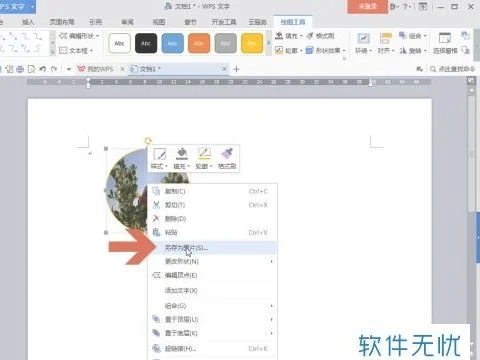
Task: Open ribbon Fill (填充) dropdown arrow
Action: click(301, 36)
